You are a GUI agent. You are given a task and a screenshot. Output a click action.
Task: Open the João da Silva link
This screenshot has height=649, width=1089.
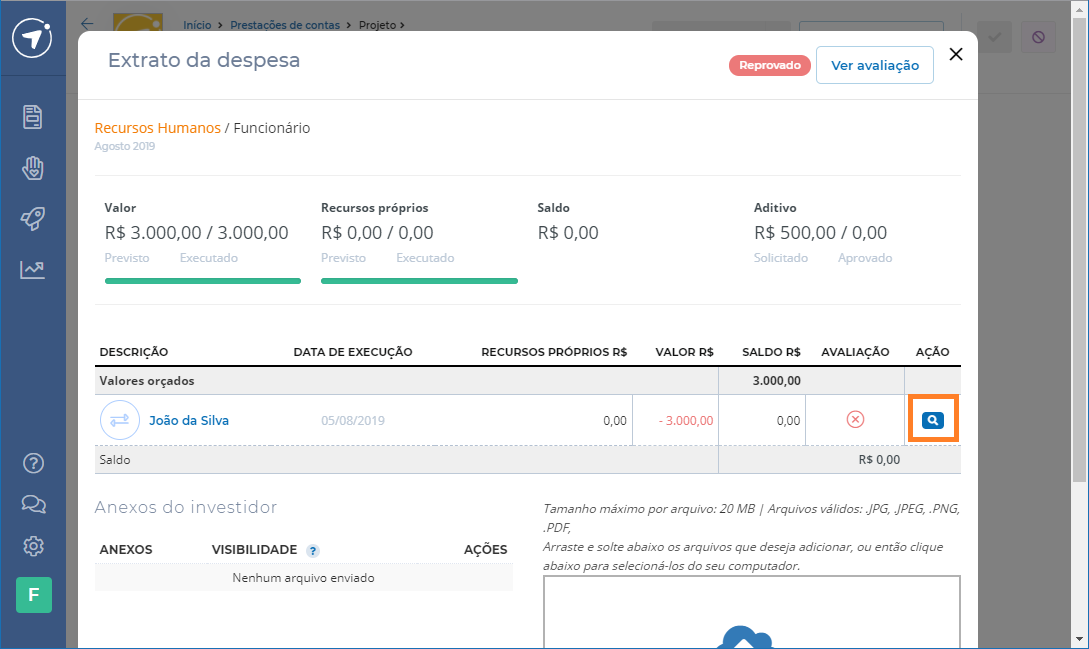pos(189,420)
